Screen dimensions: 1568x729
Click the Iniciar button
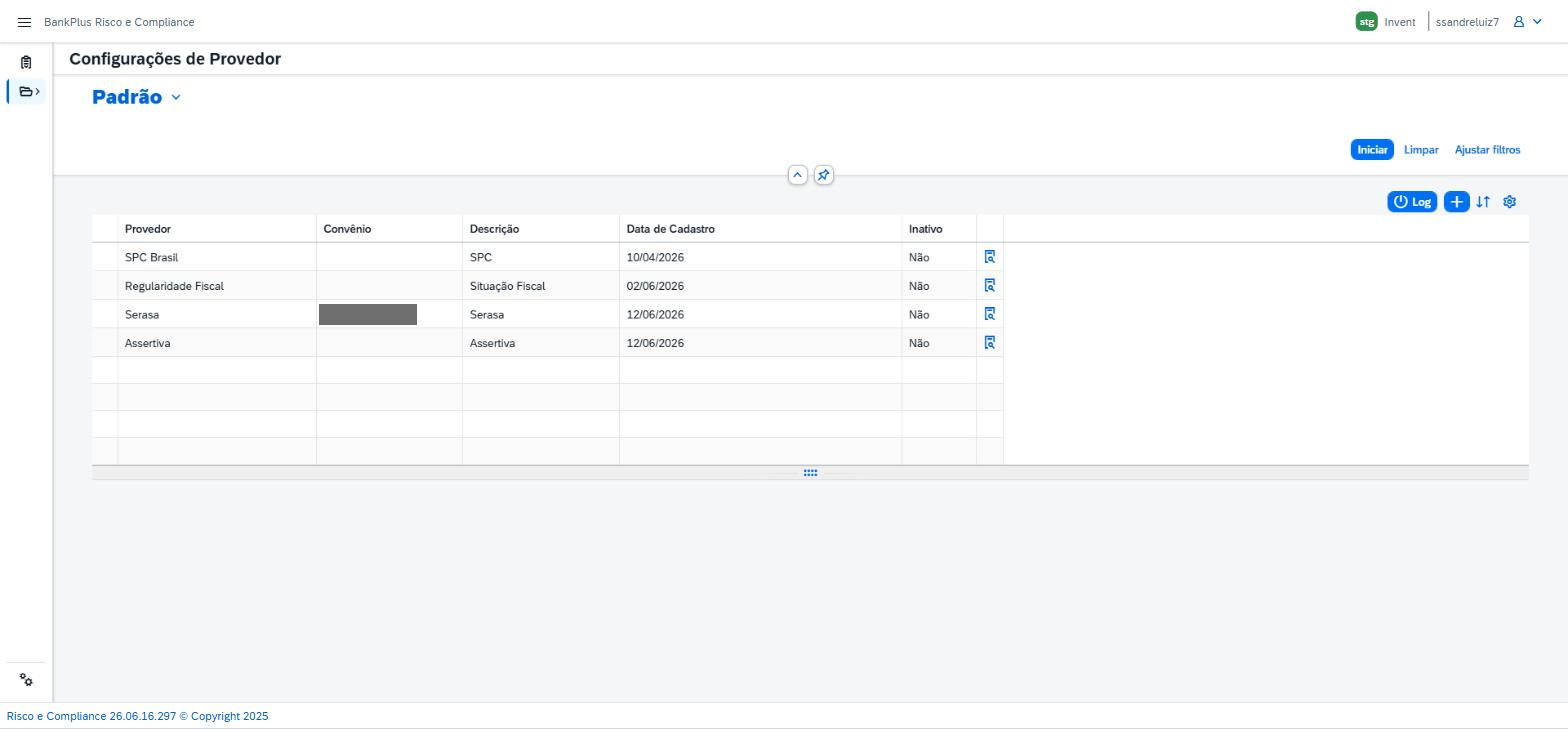(1372, 150)
